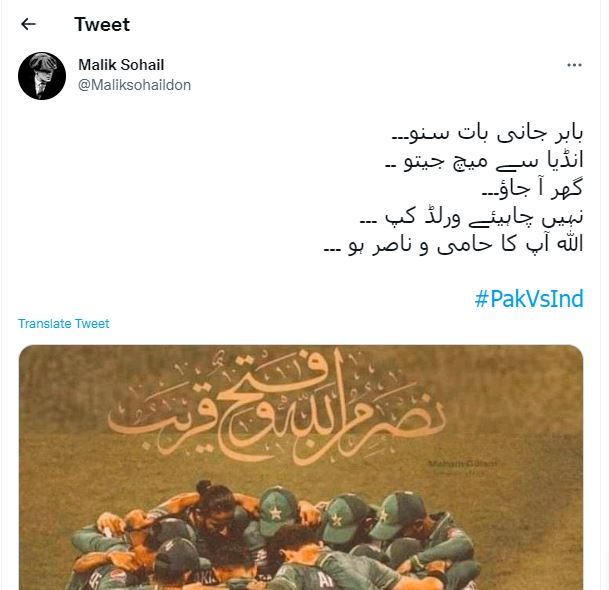Open the three-dot more options menu
This screenshot has height=590, width=609.
tap(574, 65)
